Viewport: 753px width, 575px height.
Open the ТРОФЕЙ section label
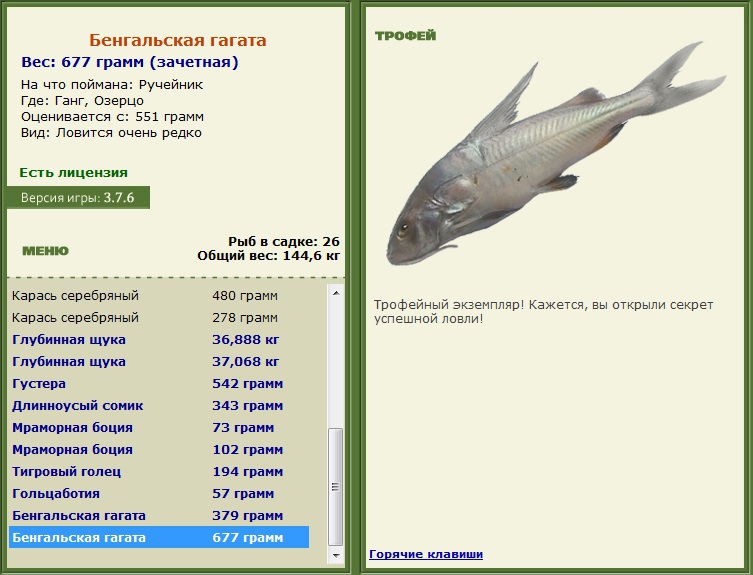pos(405,36)
